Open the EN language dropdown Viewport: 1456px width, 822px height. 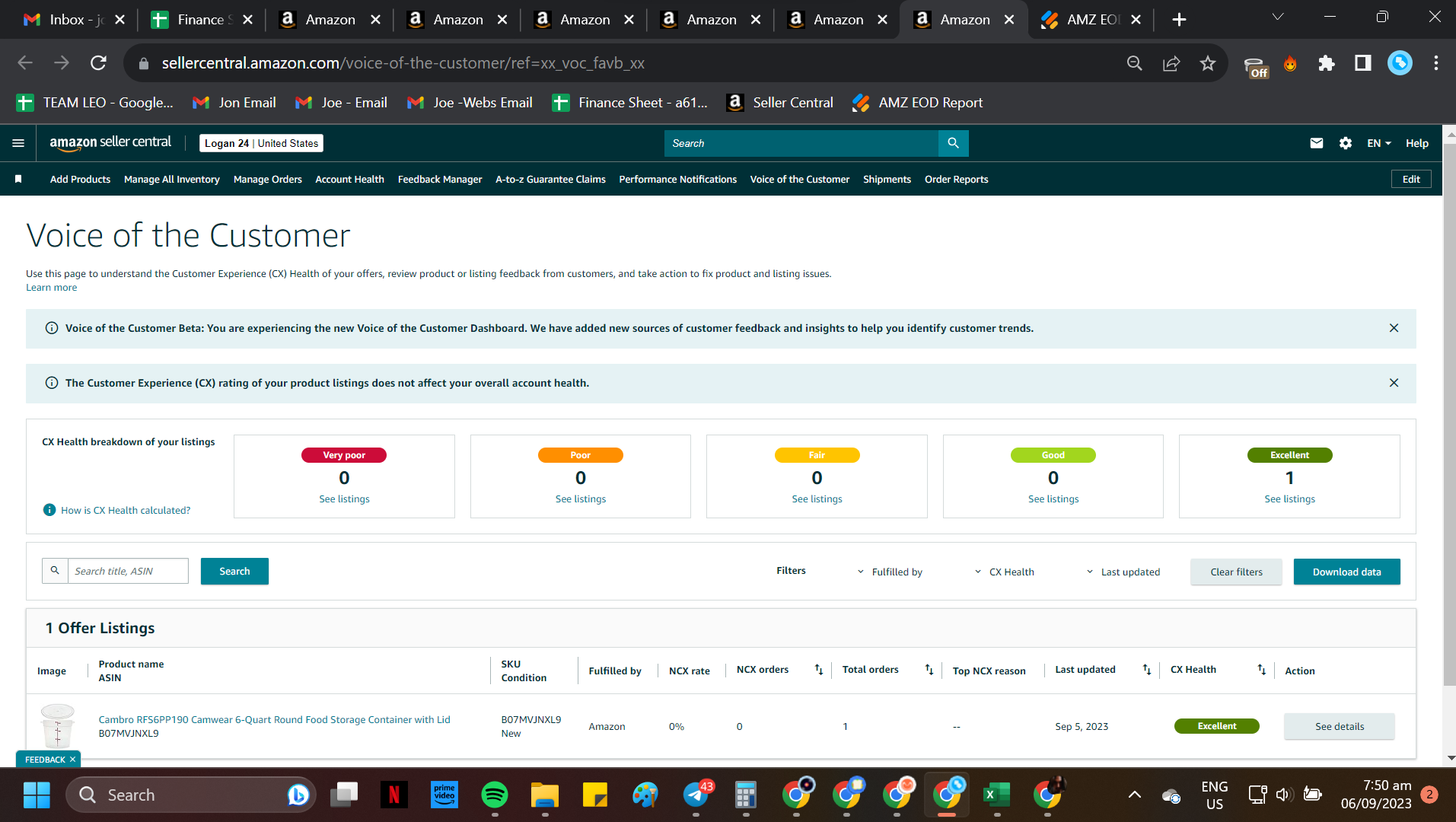(1378, 143)
